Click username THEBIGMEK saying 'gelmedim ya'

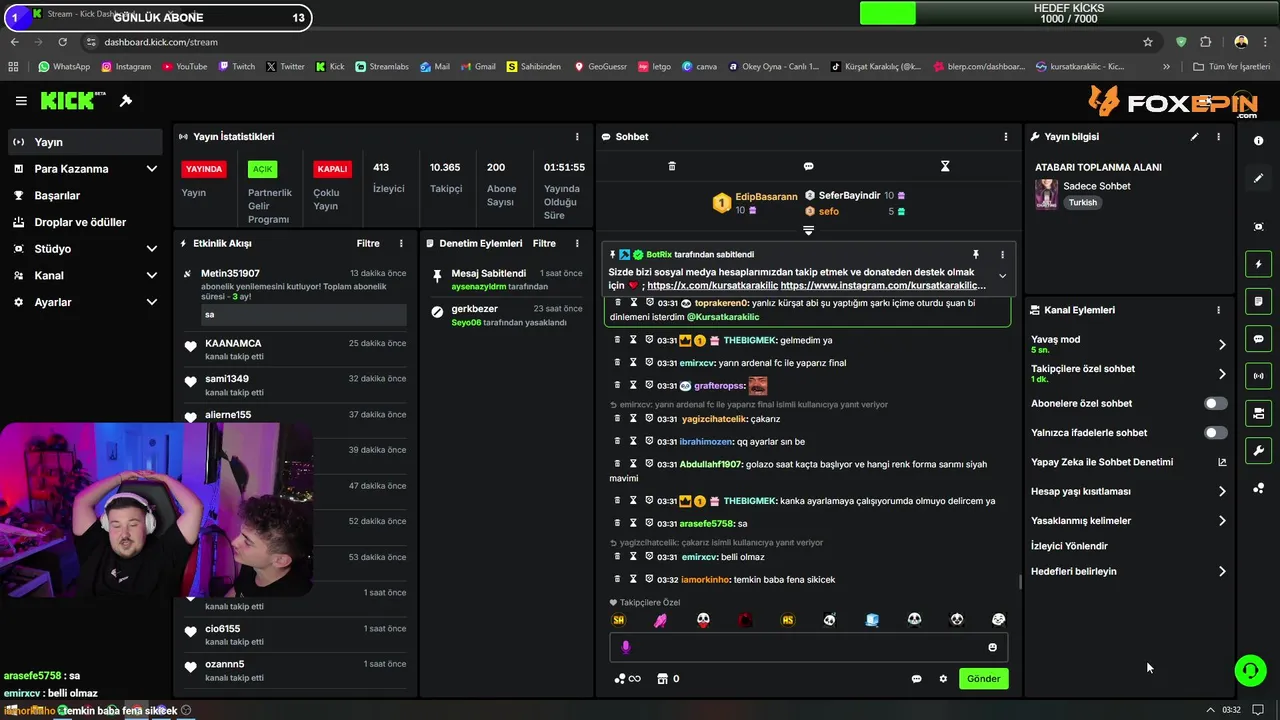coord(750,340)
